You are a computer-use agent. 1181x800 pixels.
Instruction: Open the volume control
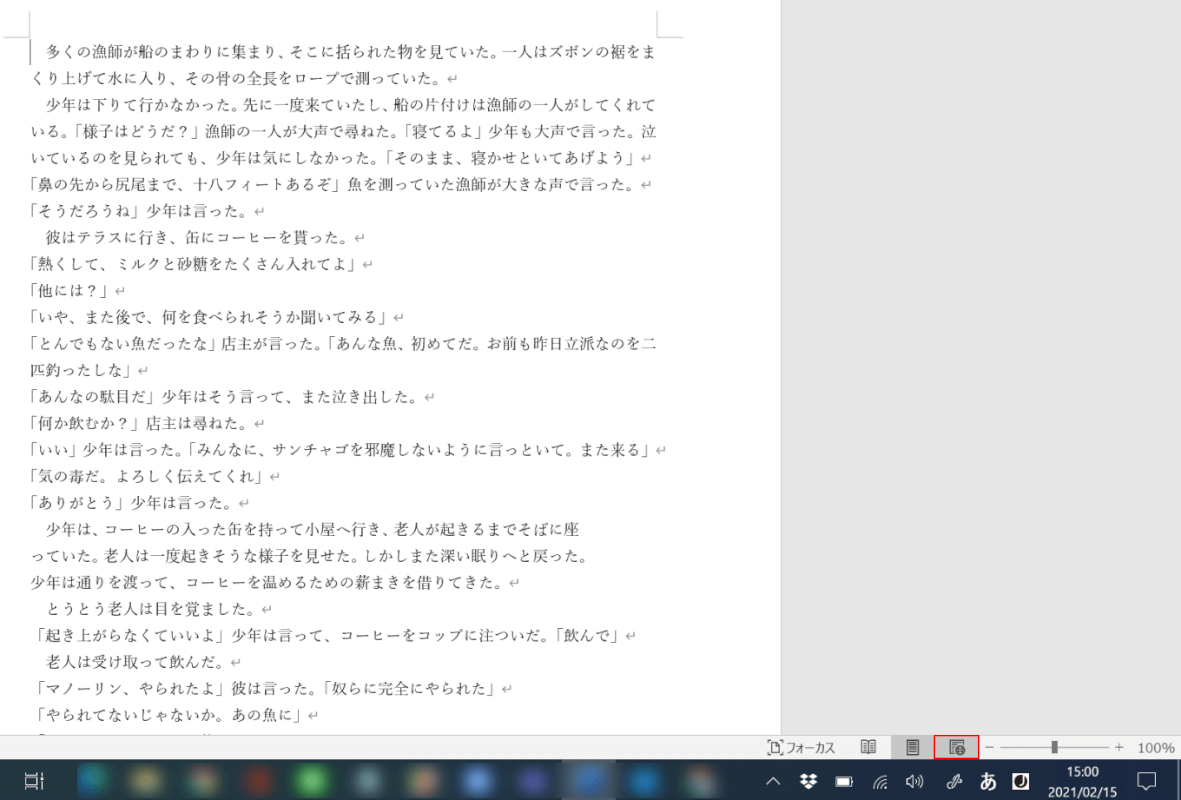[x=914, y=781]
